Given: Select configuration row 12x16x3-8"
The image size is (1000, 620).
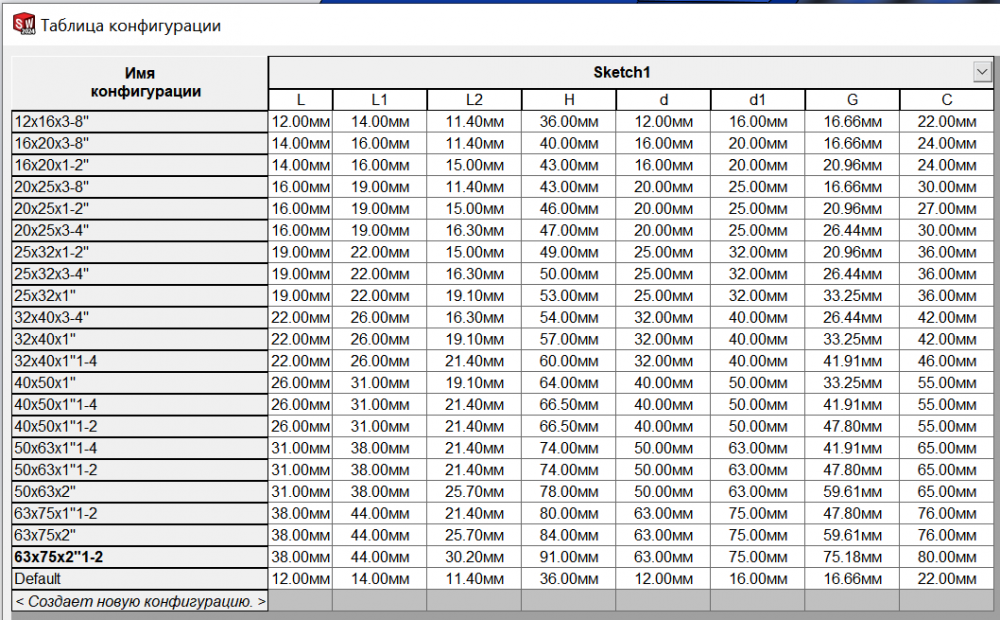Looking at the screenshot, I should click(x=140, y=122).
